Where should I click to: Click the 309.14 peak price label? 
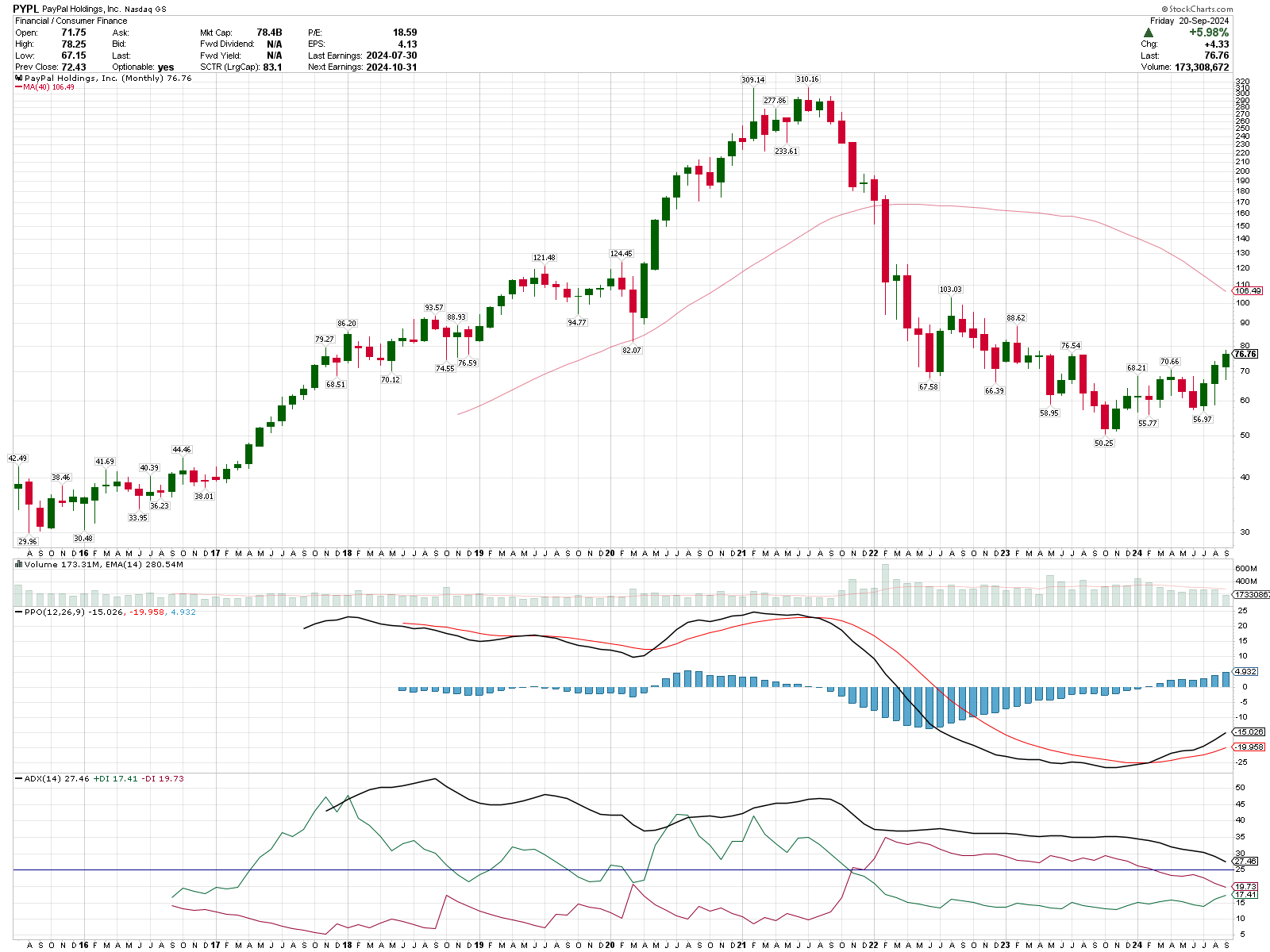click(x=753, y=80)
